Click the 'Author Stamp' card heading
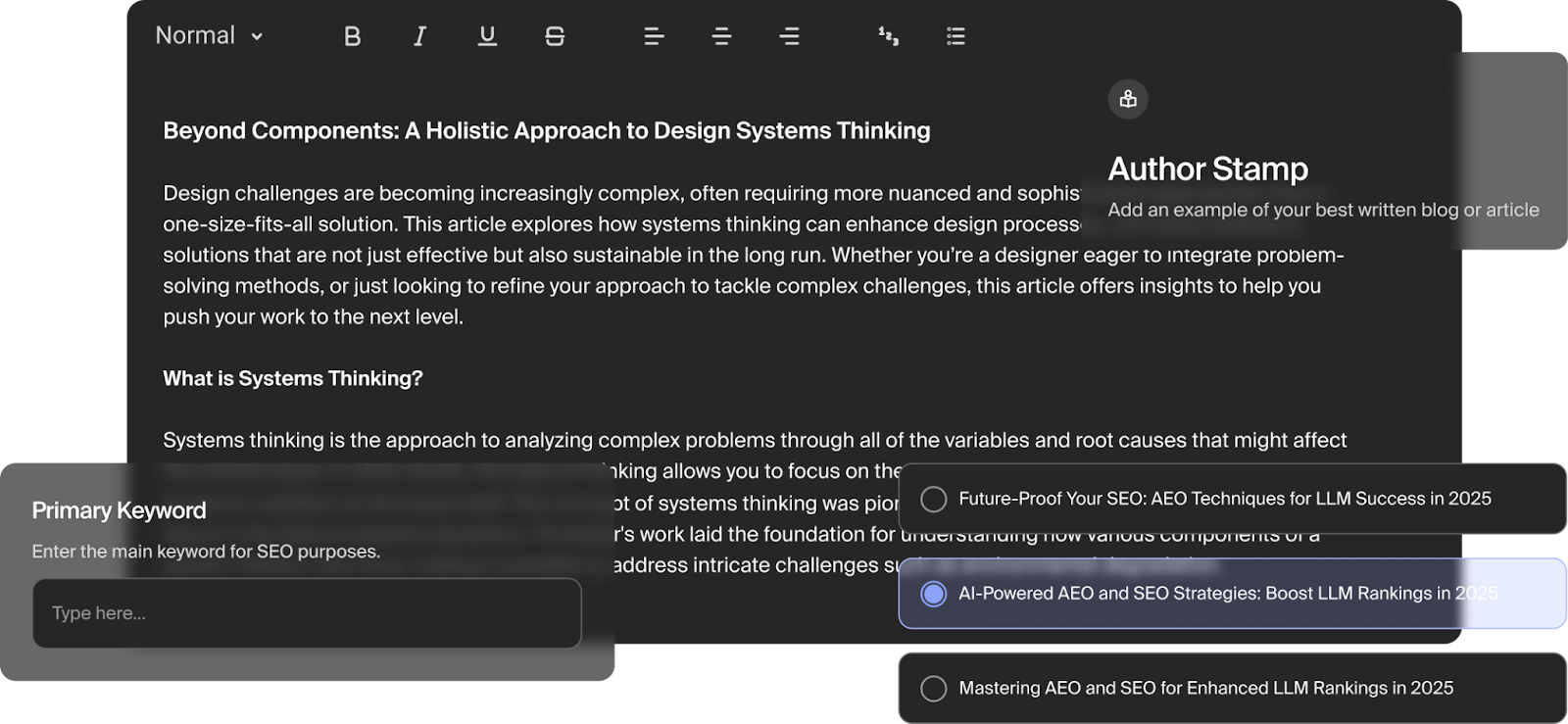This screenshot has height=724, width=1568. click(1207, 169)
